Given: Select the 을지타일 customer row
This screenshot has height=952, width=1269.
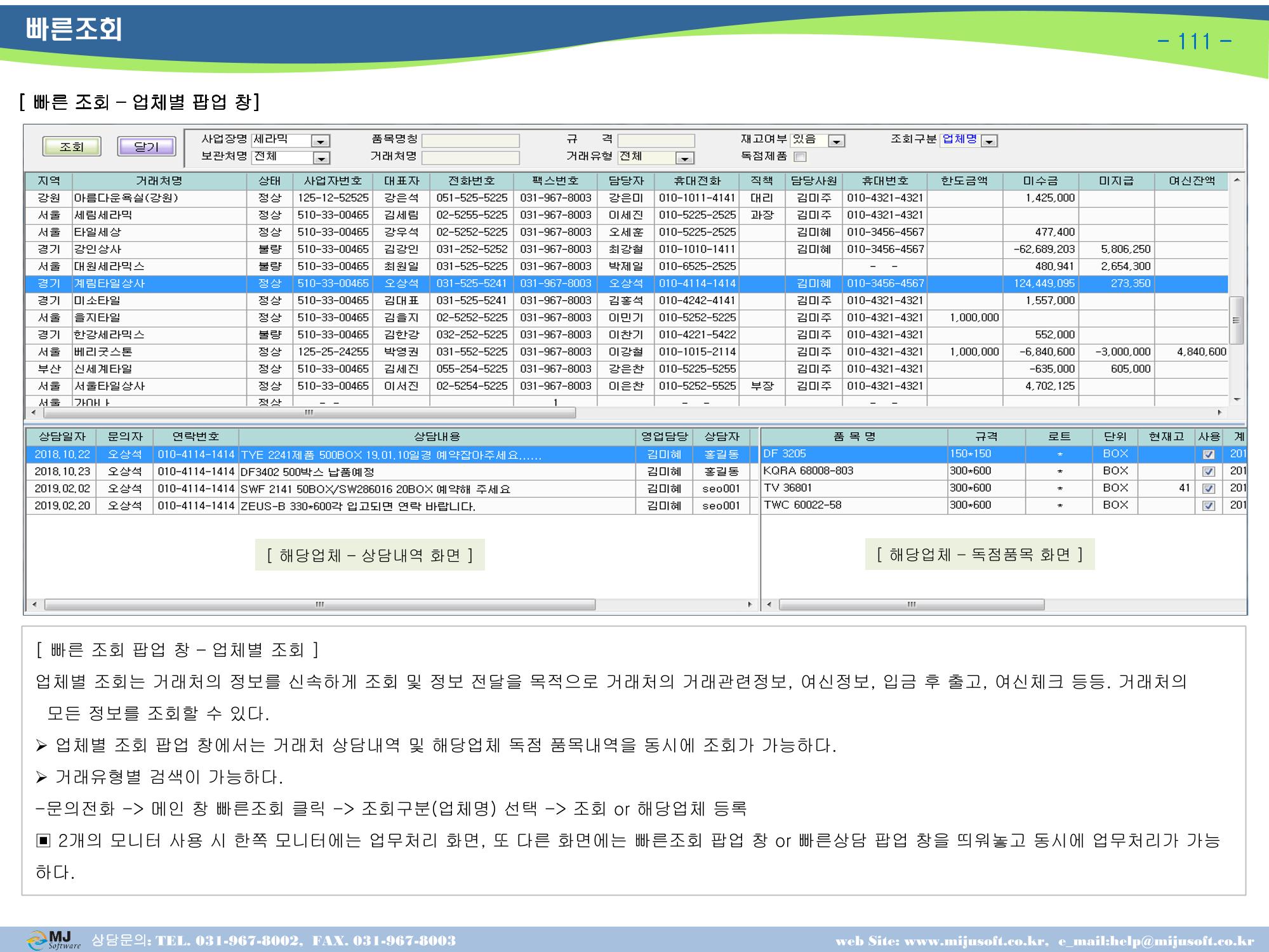Looking at the screenshot, I should [627, 318].
